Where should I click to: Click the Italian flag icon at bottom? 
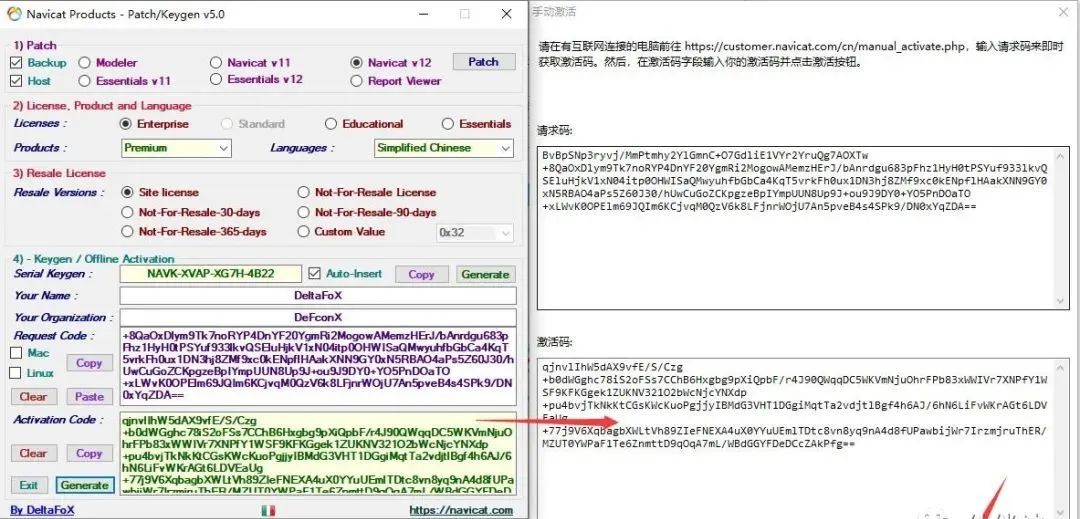tap(269, 510)
